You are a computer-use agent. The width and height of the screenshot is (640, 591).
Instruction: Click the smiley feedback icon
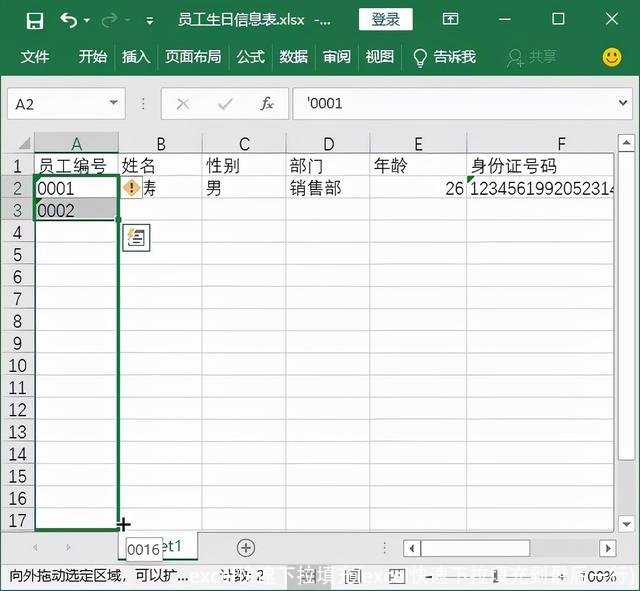click(612, 57)
